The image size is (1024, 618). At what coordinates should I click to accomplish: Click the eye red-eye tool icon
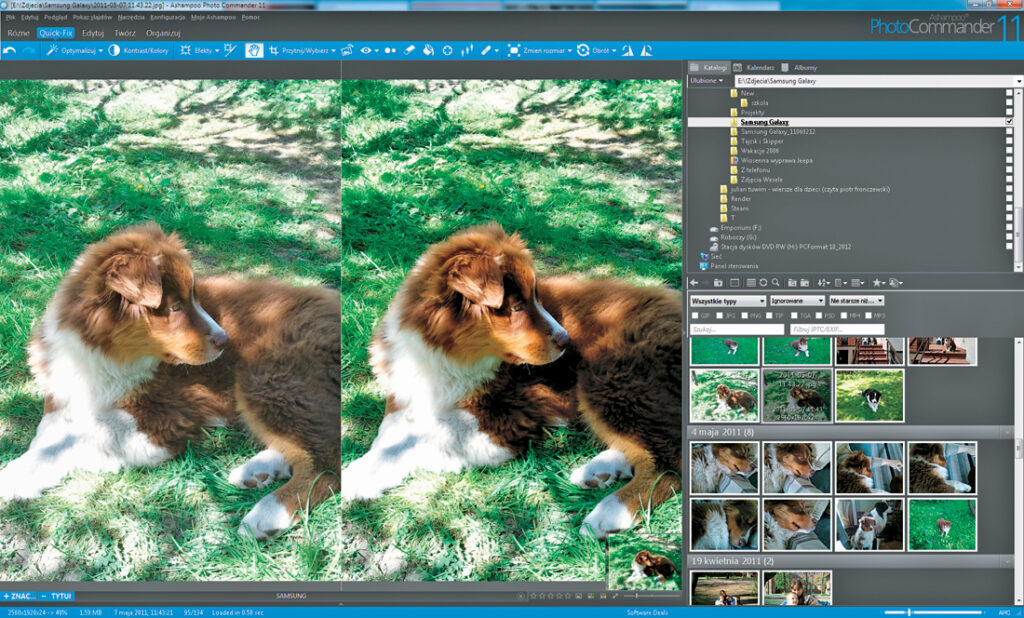(366, 50)
